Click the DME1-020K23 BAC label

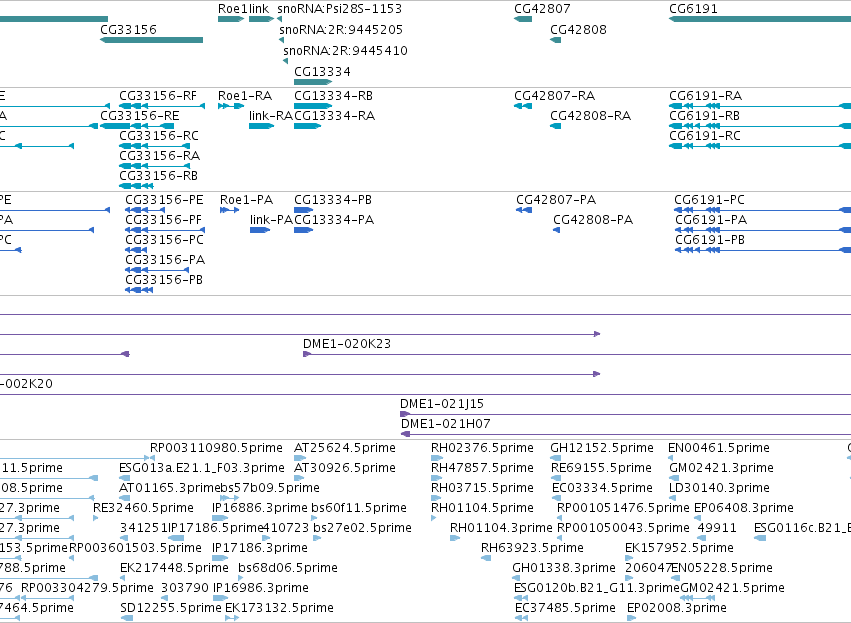(347, 344)
